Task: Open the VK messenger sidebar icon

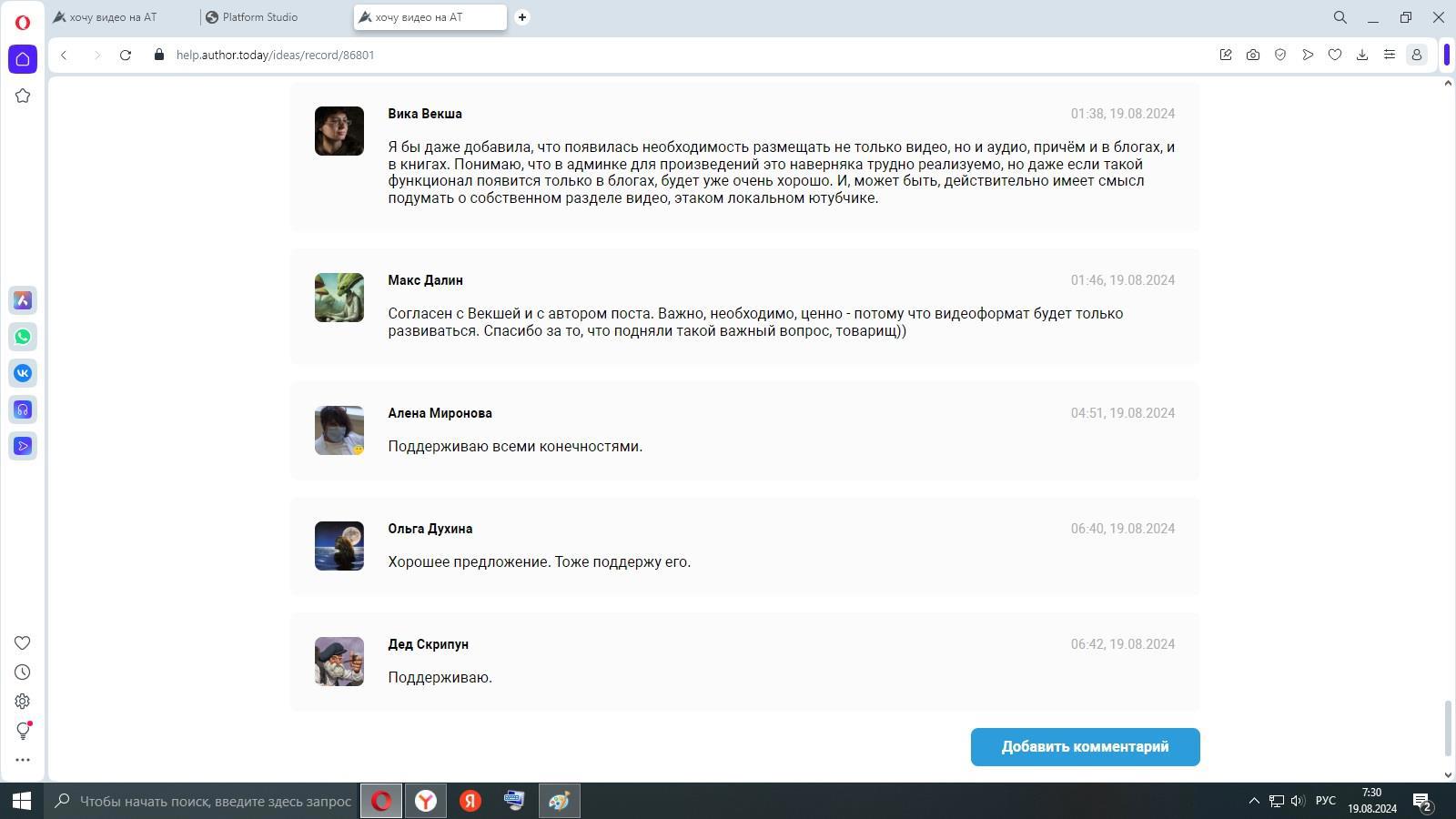Action: point(23,373)
